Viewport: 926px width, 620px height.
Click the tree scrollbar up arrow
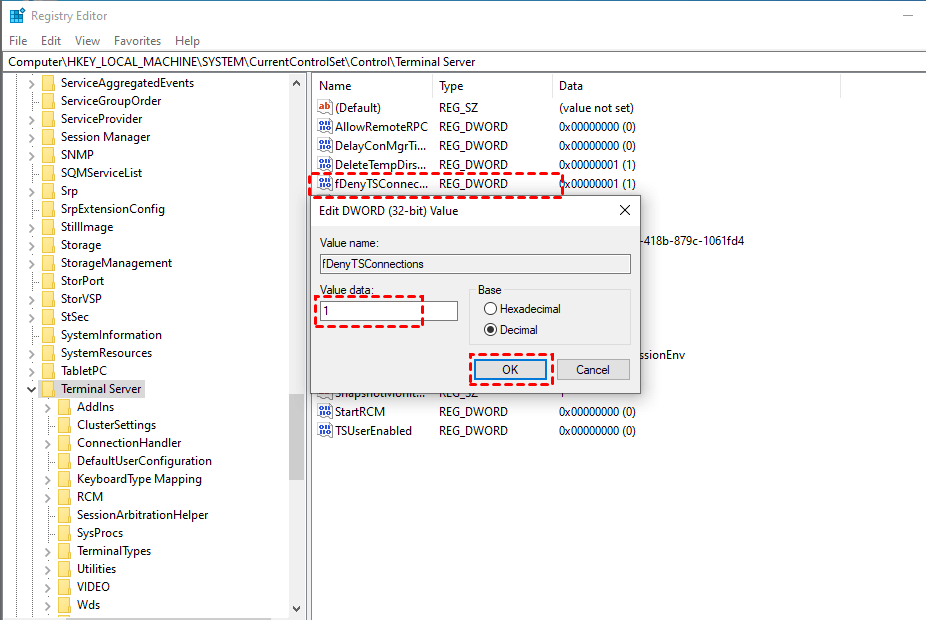[297, 83]
